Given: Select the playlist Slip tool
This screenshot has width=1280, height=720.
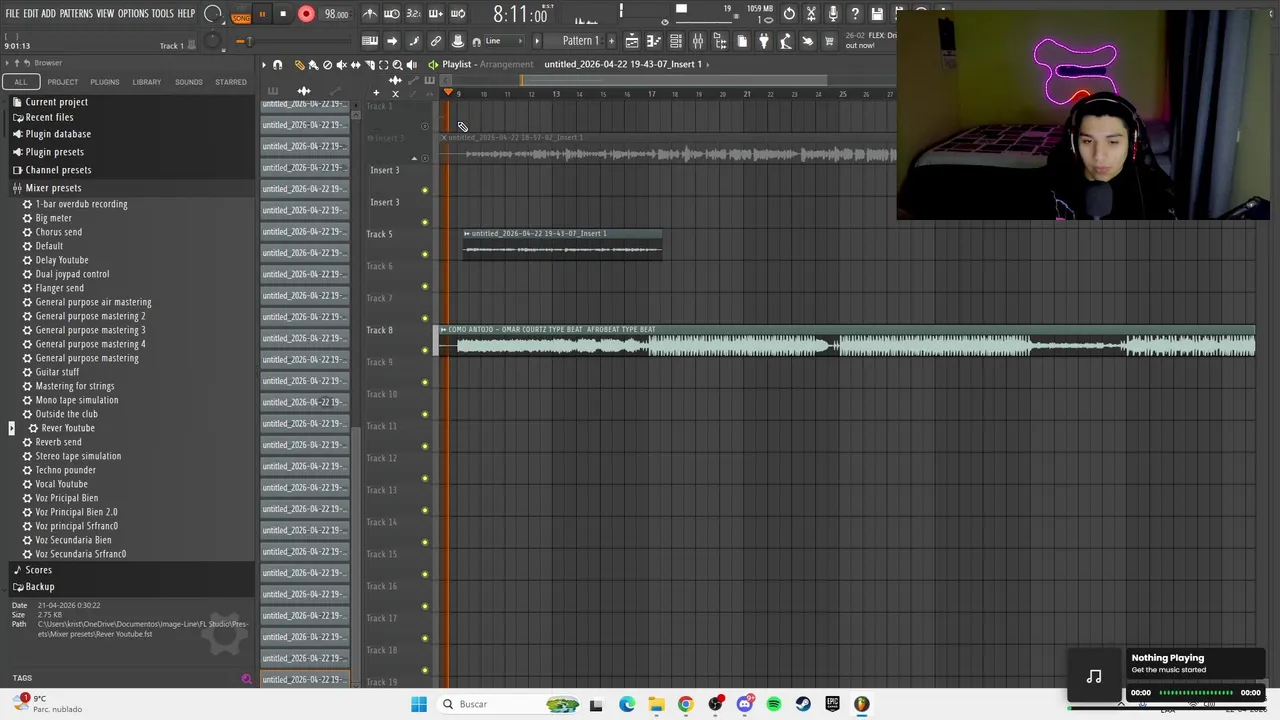Looking at the screenshot, I should 355,64.
